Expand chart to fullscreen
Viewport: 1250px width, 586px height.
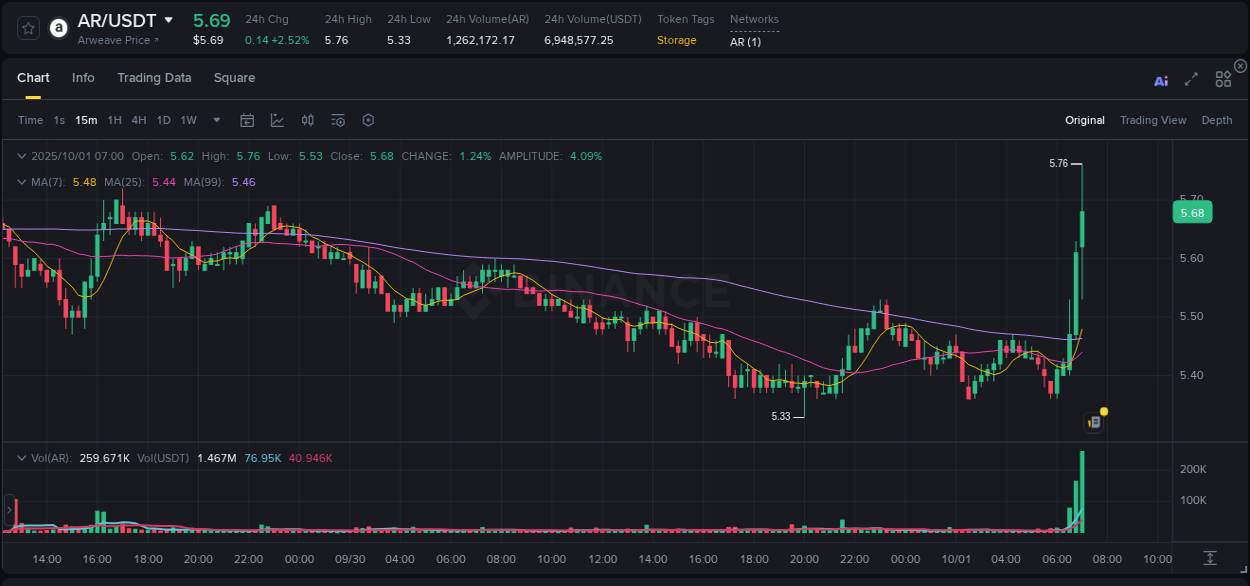tap(1190, 78)
